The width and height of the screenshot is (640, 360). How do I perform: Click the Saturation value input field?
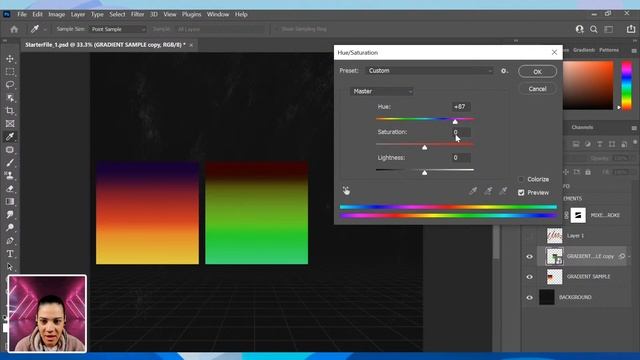coord(461,132)
